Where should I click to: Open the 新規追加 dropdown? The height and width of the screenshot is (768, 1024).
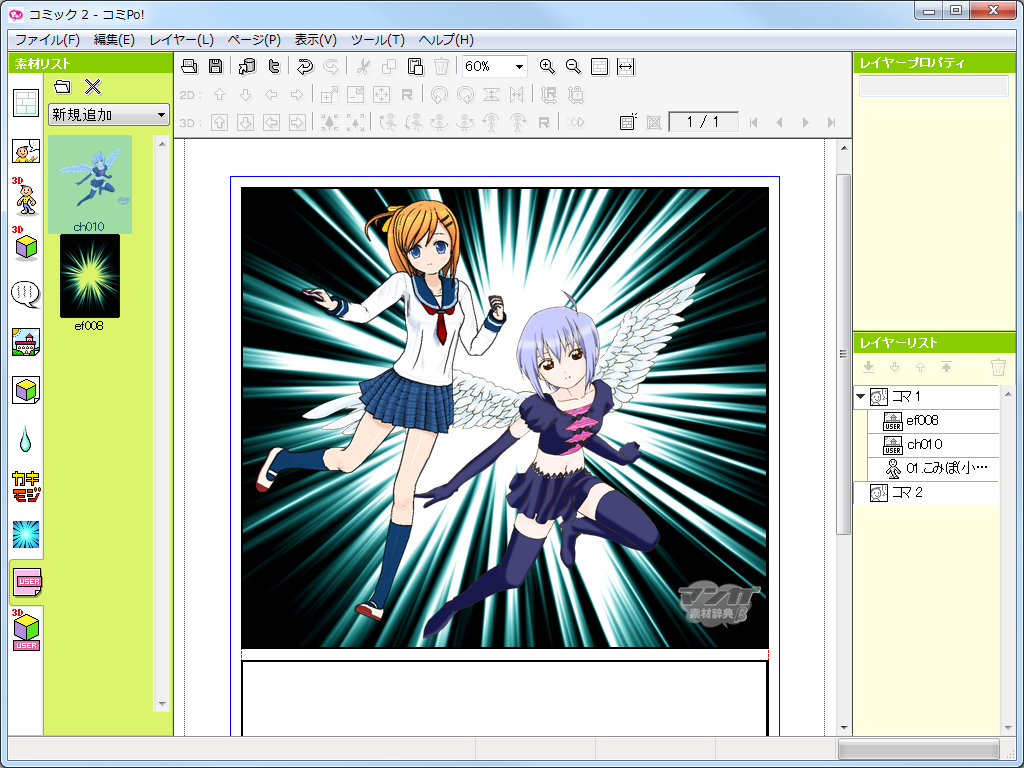point(109,115)
